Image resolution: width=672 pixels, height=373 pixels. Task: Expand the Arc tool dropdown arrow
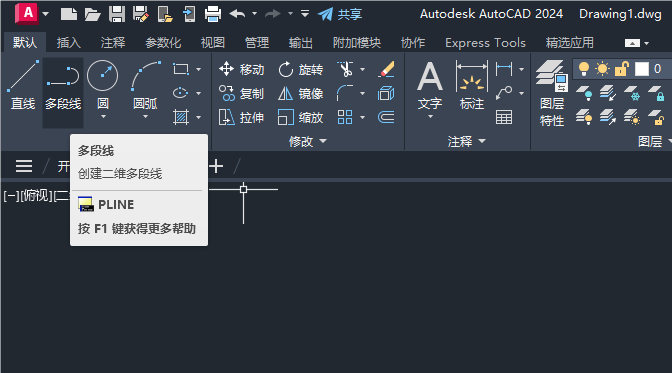pos(145,117)
